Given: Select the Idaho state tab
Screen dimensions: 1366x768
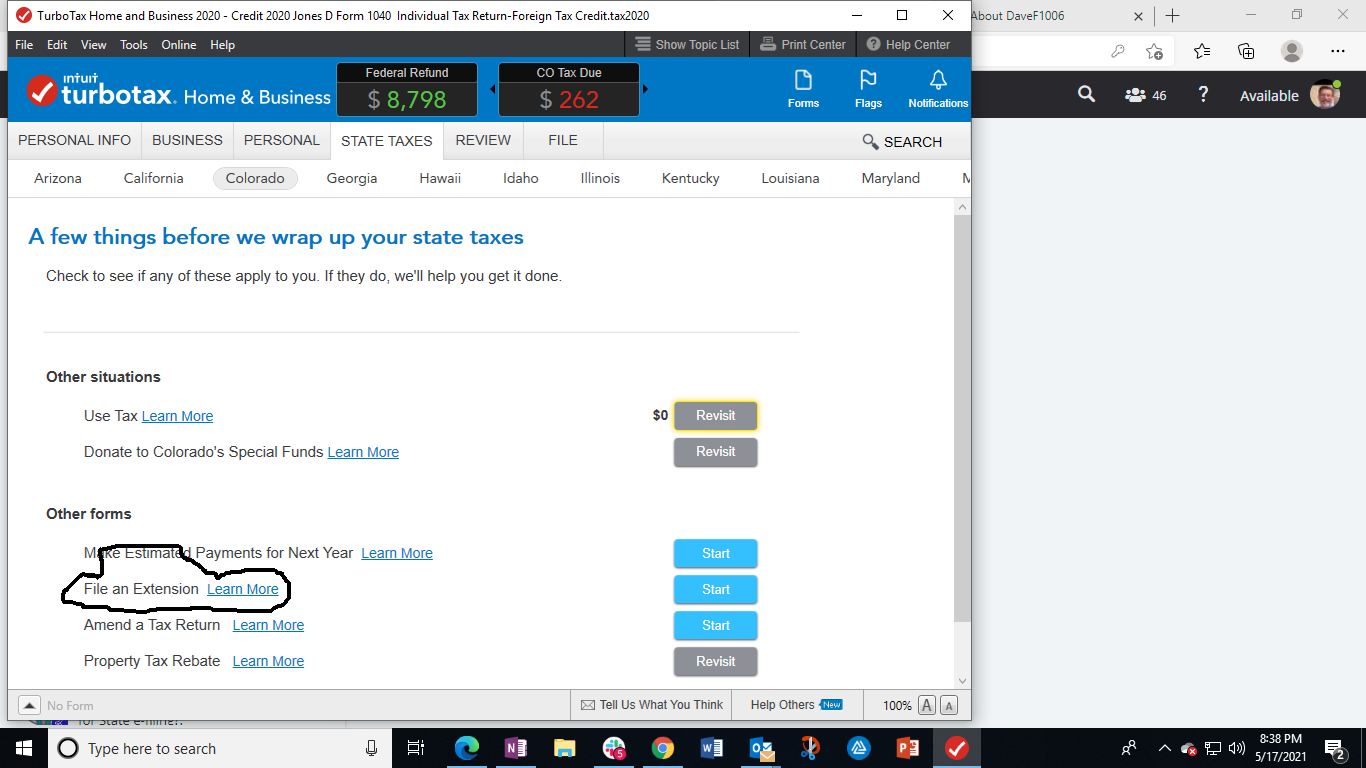Looking at the screenshot, I should (521, 178).
